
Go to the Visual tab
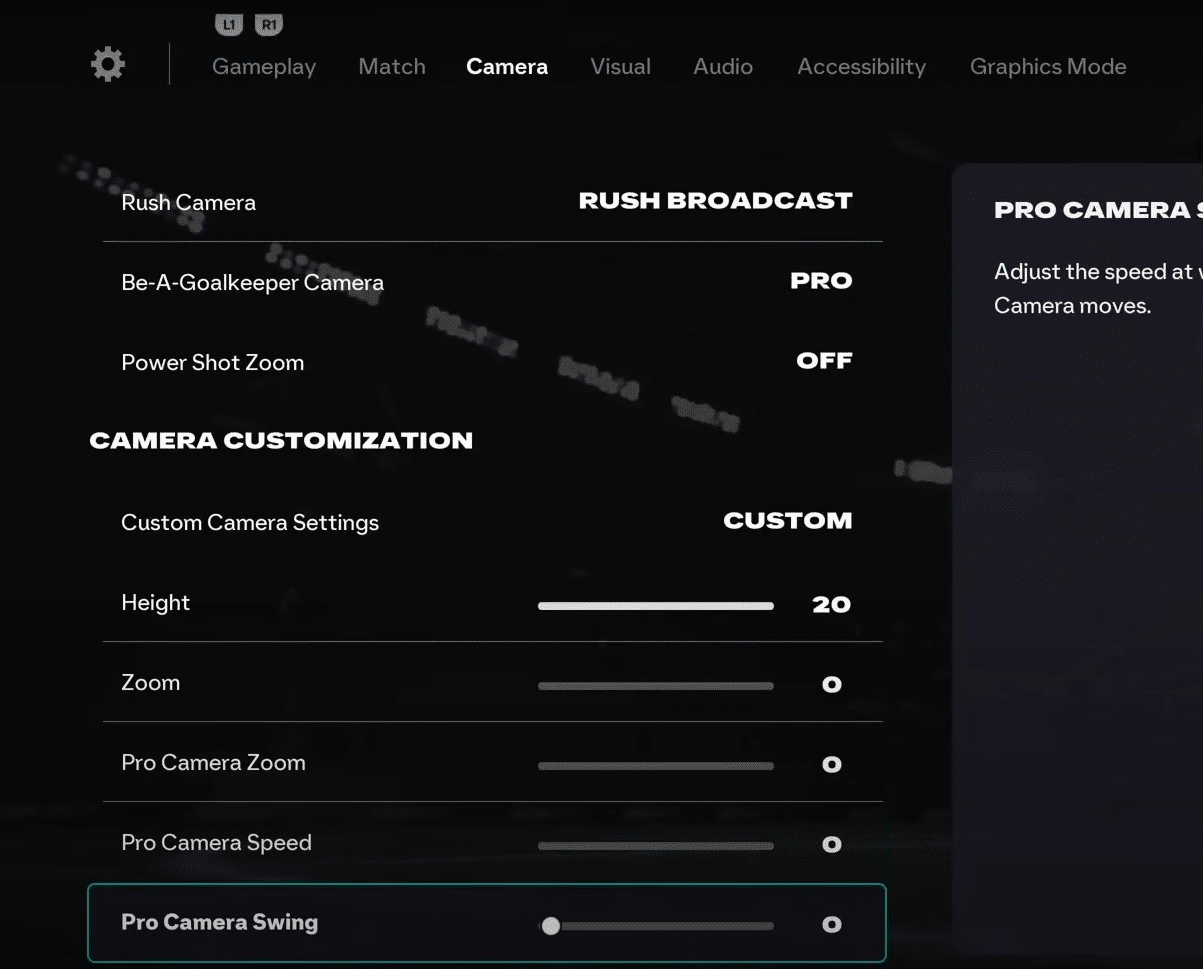coord(620,67)
